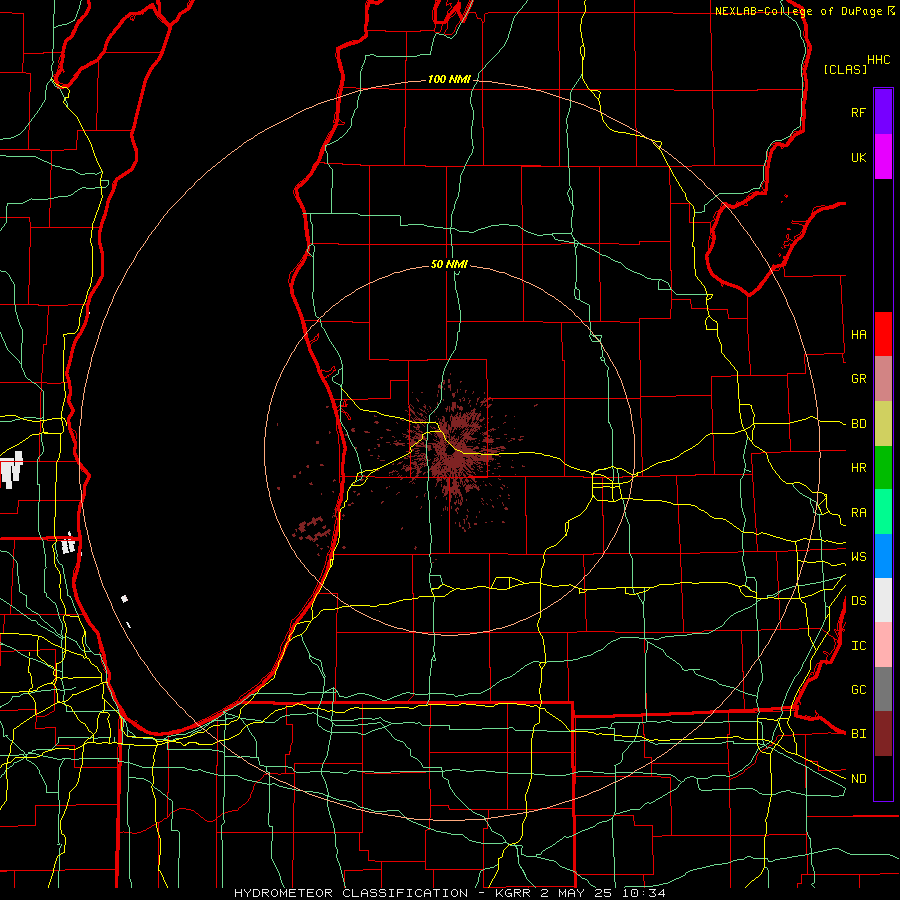
Task: Click the HR green legend swatch
Action: [883, 468]
